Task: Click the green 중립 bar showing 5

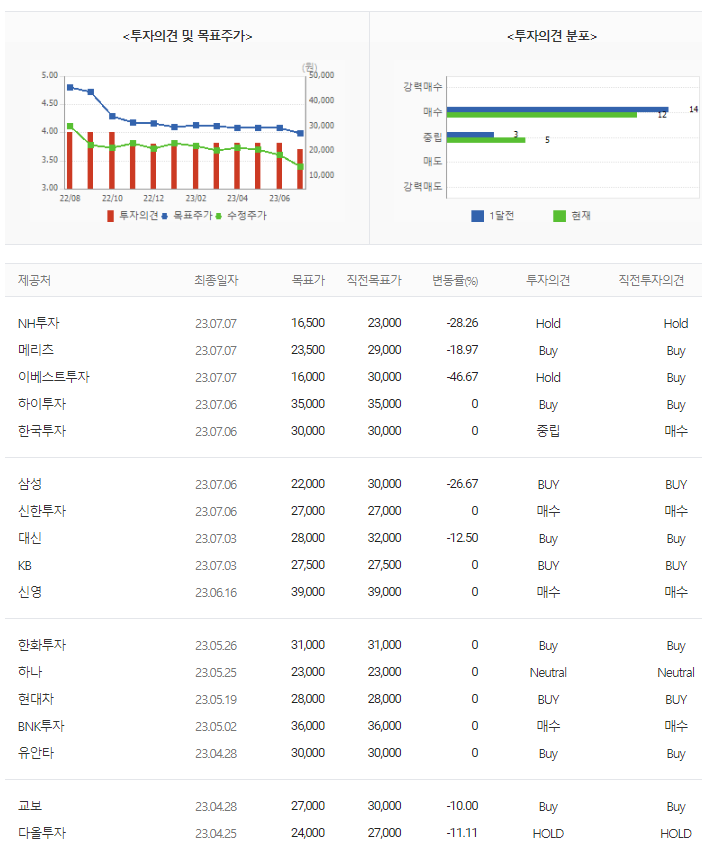Action: pos(486,140)
